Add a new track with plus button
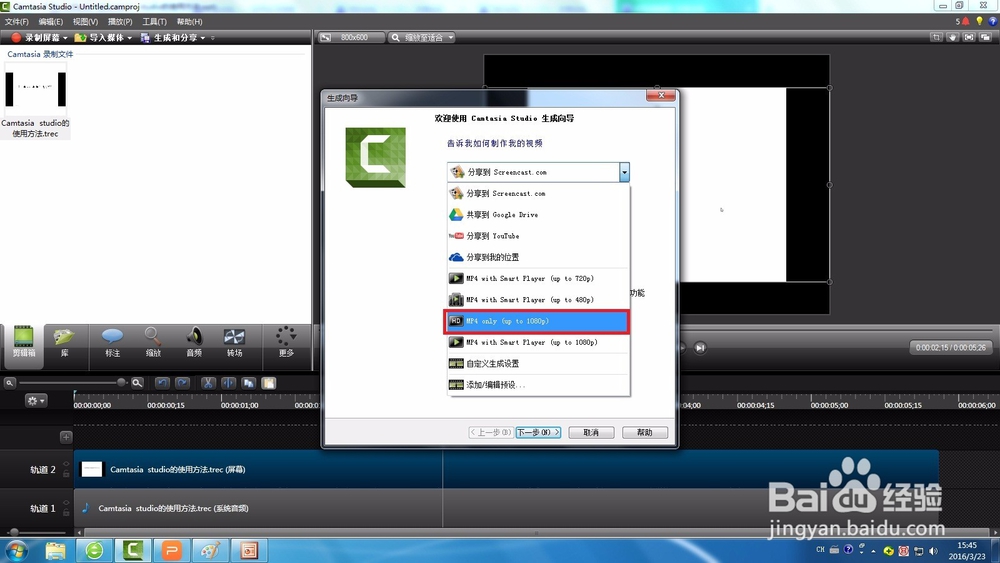1000x563 pixels. pyautogui.click(x=66, y=437)
